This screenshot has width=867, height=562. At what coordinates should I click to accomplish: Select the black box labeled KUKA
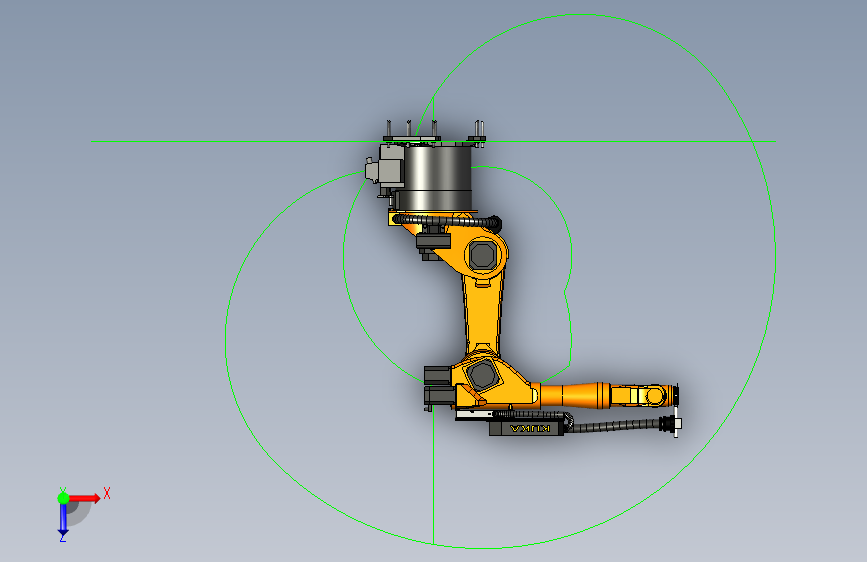tap(526, 428)
